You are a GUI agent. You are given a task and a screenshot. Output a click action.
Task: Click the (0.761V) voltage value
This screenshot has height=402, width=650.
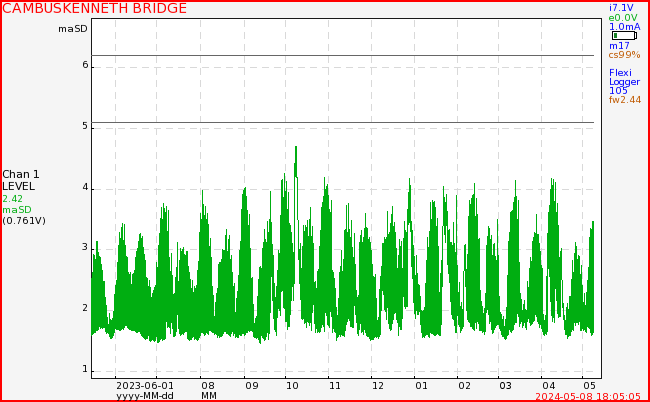[24, 221]
